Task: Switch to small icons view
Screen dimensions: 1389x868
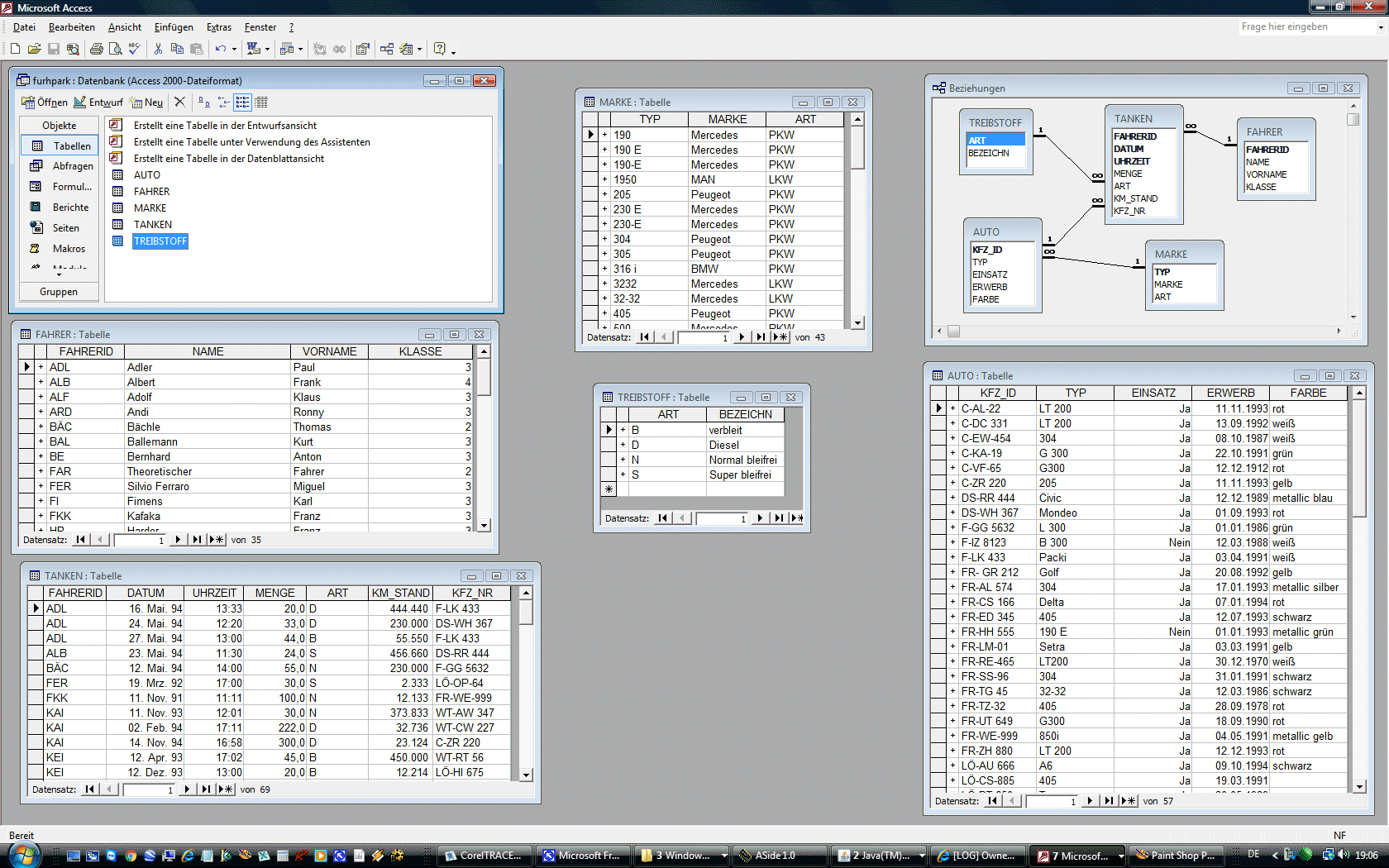Action: (223, 102)
